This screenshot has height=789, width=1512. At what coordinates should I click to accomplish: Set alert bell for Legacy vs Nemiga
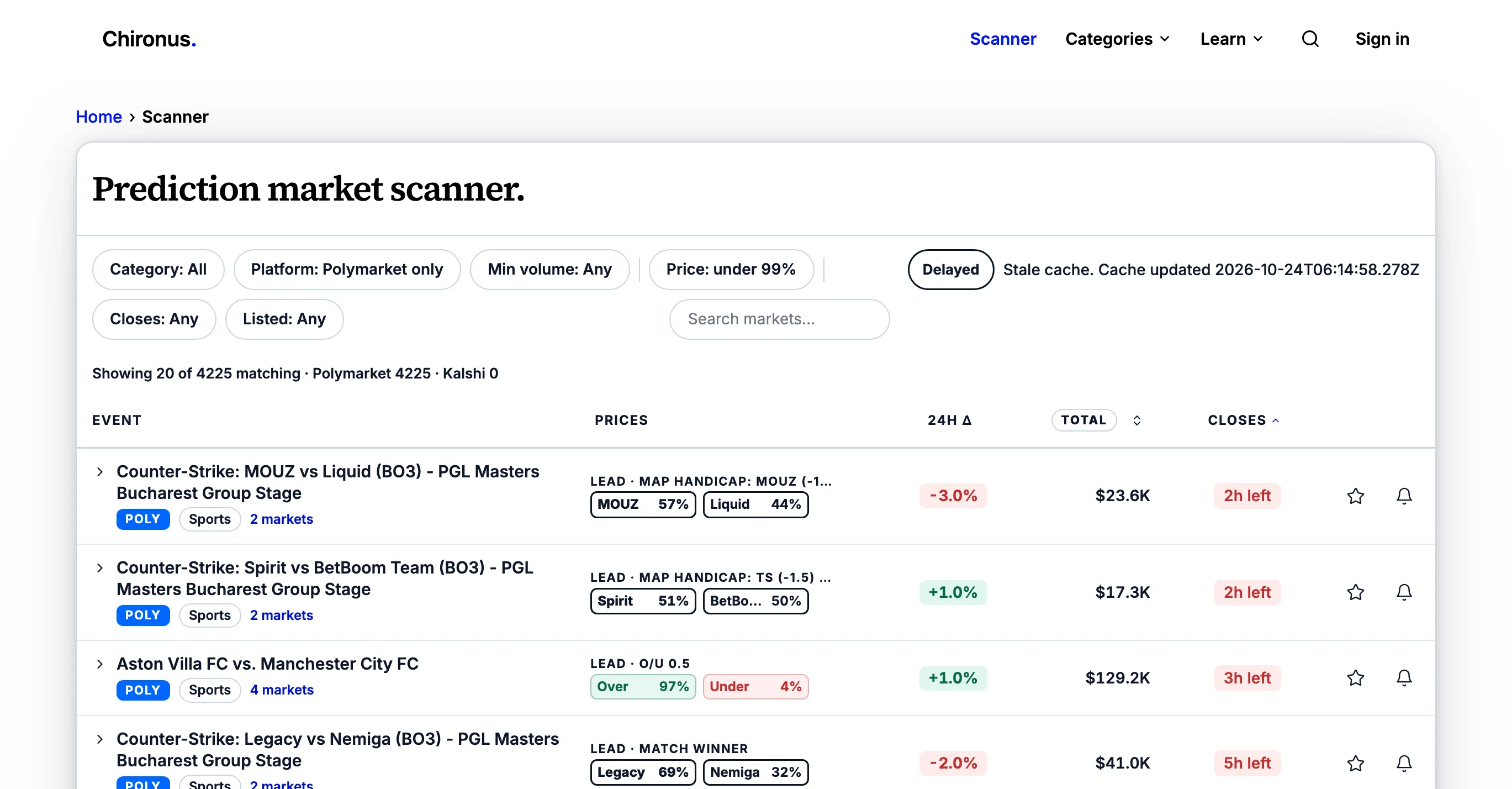[1404, 763]
